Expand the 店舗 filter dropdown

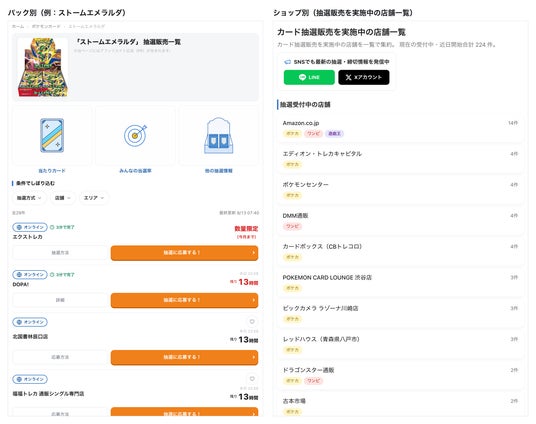(x=63, y=198)
